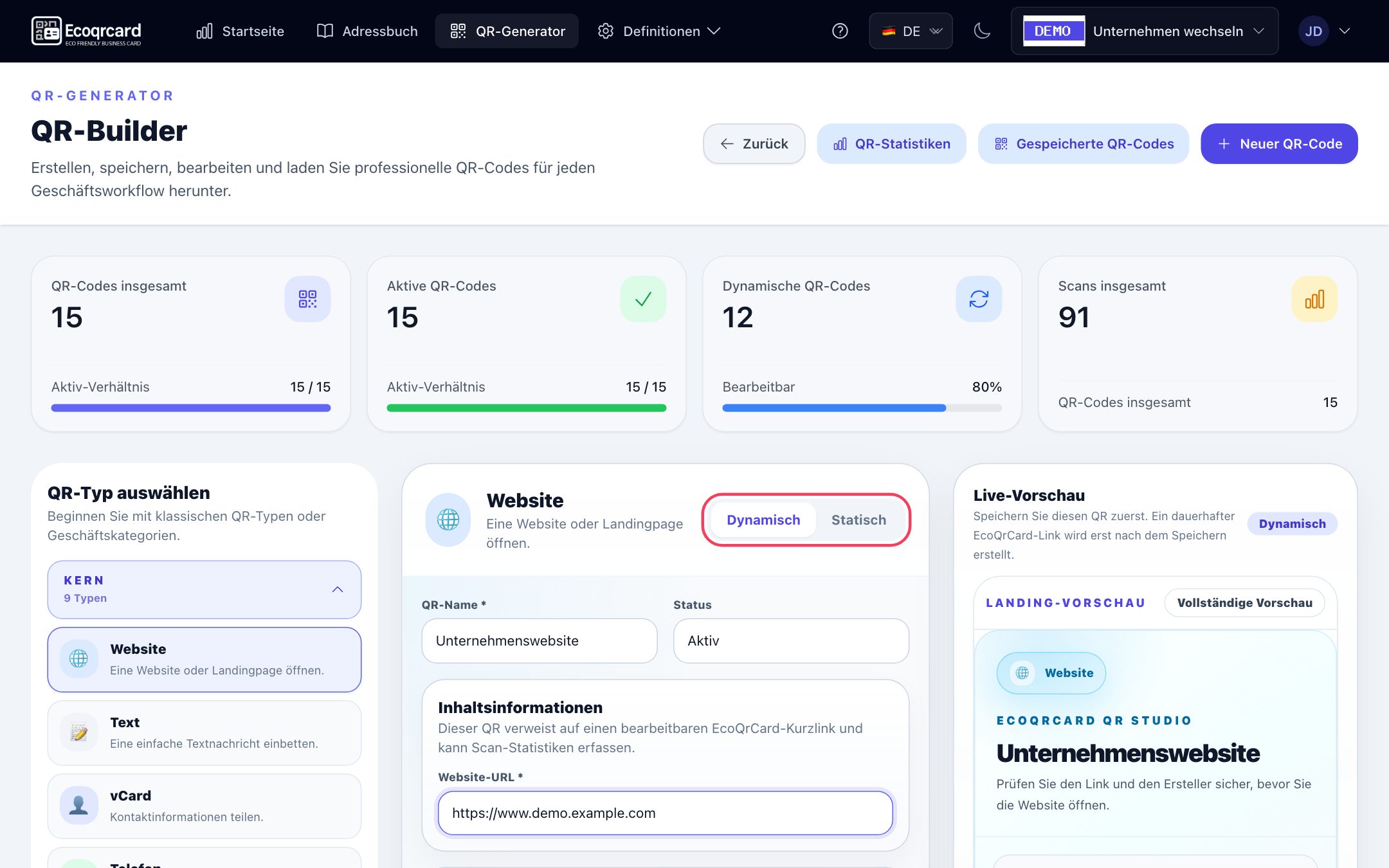
Task: Open the DE language dropdown
Action: coord(911,31)
